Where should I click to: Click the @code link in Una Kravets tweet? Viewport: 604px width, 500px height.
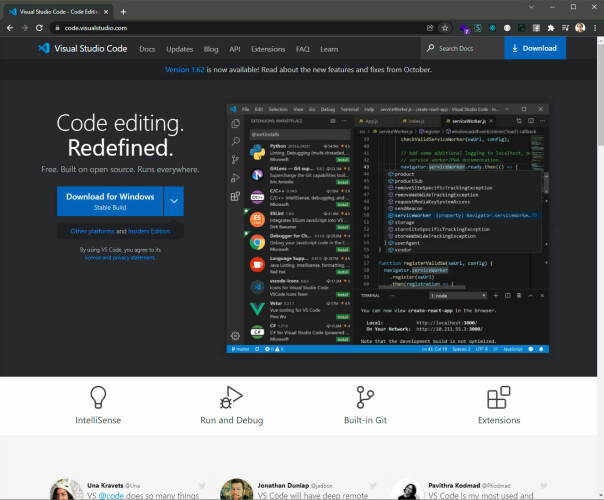tap(111, 495)
